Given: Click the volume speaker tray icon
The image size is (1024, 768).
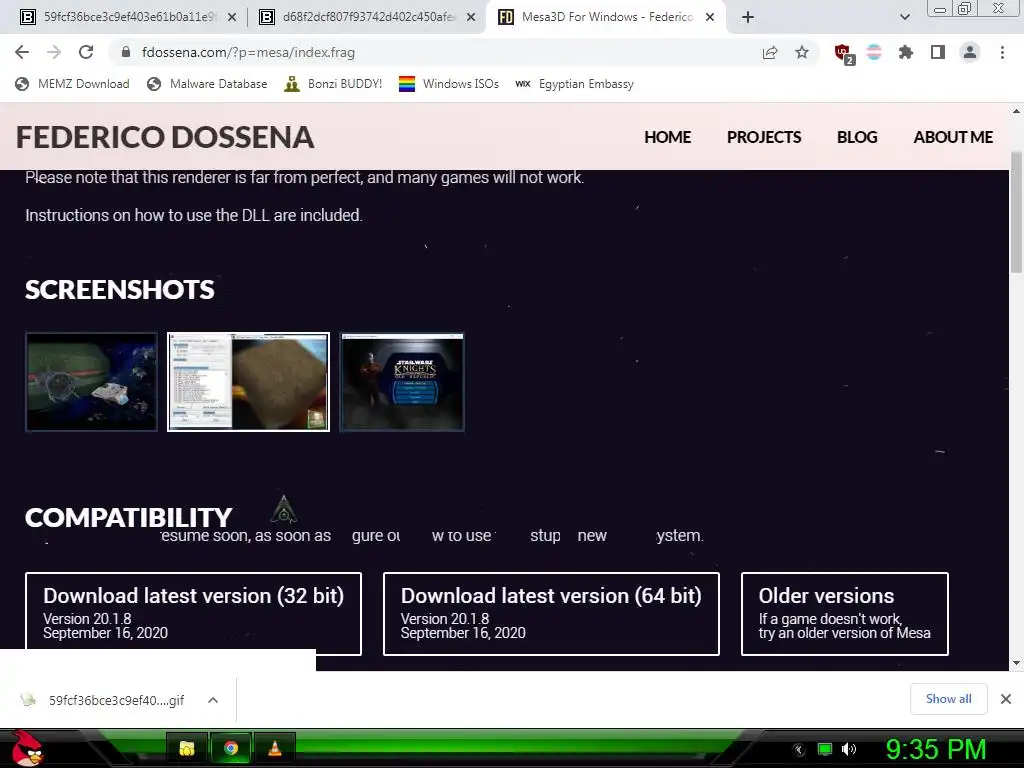Looking at the screenshot, I should [x=848, y=749].
